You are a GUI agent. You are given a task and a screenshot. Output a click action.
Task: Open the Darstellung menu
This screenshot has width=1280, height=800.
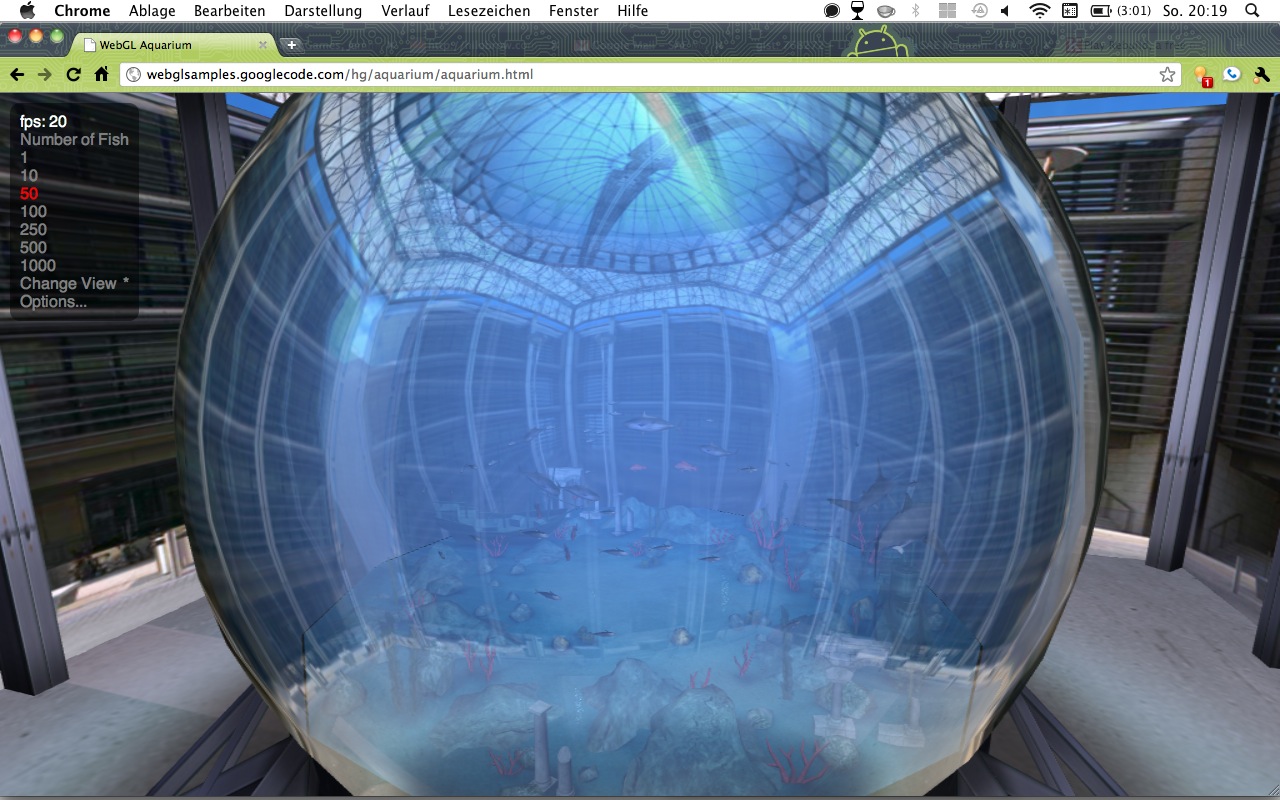(323, 11)
